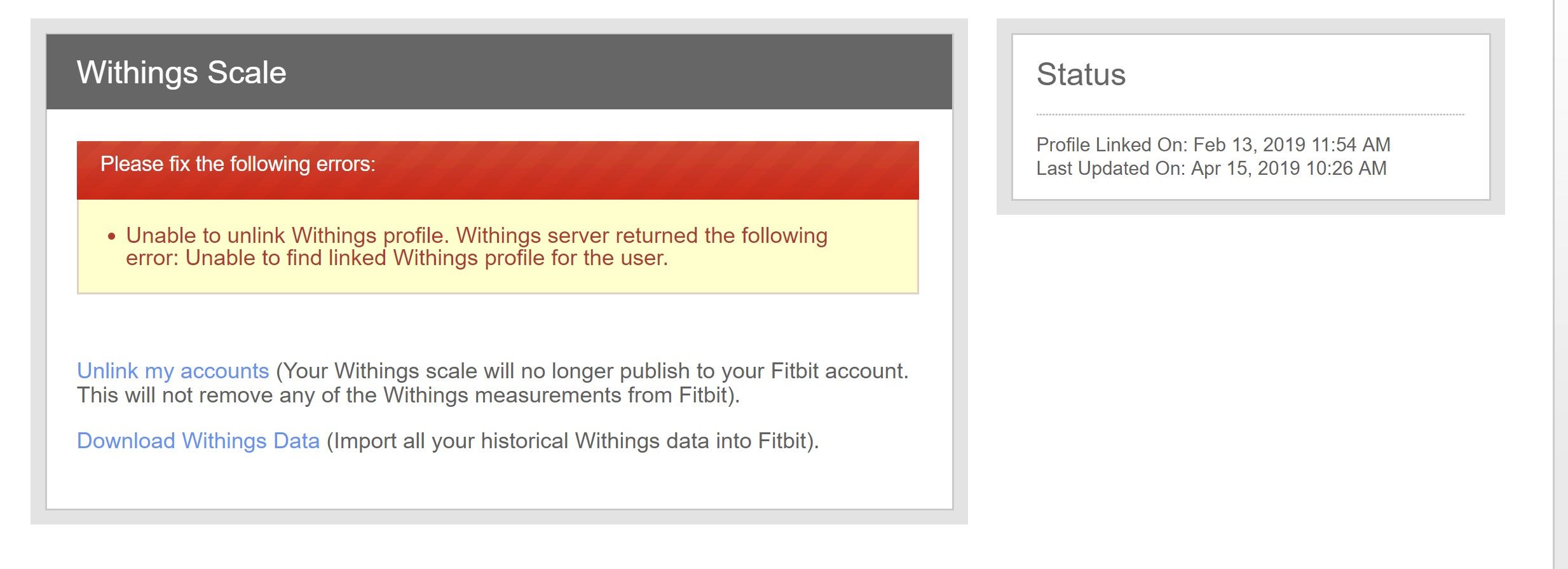Click the 'Apr 15, 2019 10:26 AM' timestamp
This screenshot has height=569, width=1568.
pos(1288,168)
